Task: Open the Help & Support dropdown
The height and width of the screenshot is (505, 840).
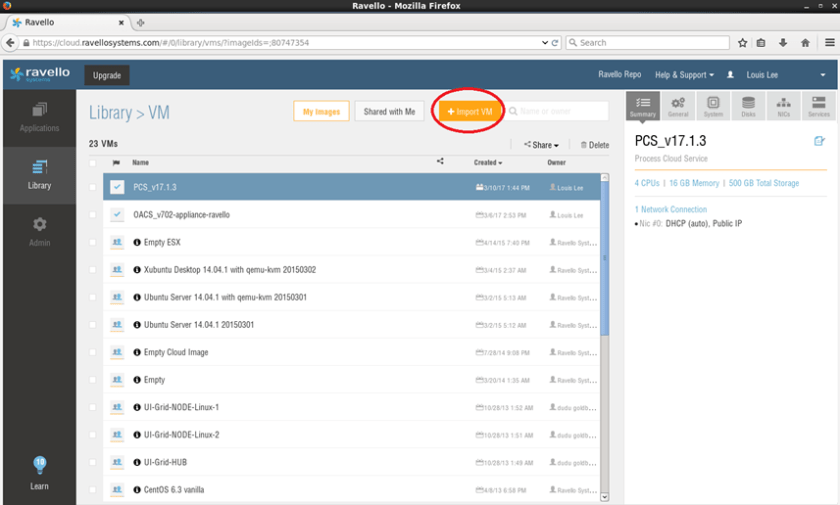Action: [684, 75]
